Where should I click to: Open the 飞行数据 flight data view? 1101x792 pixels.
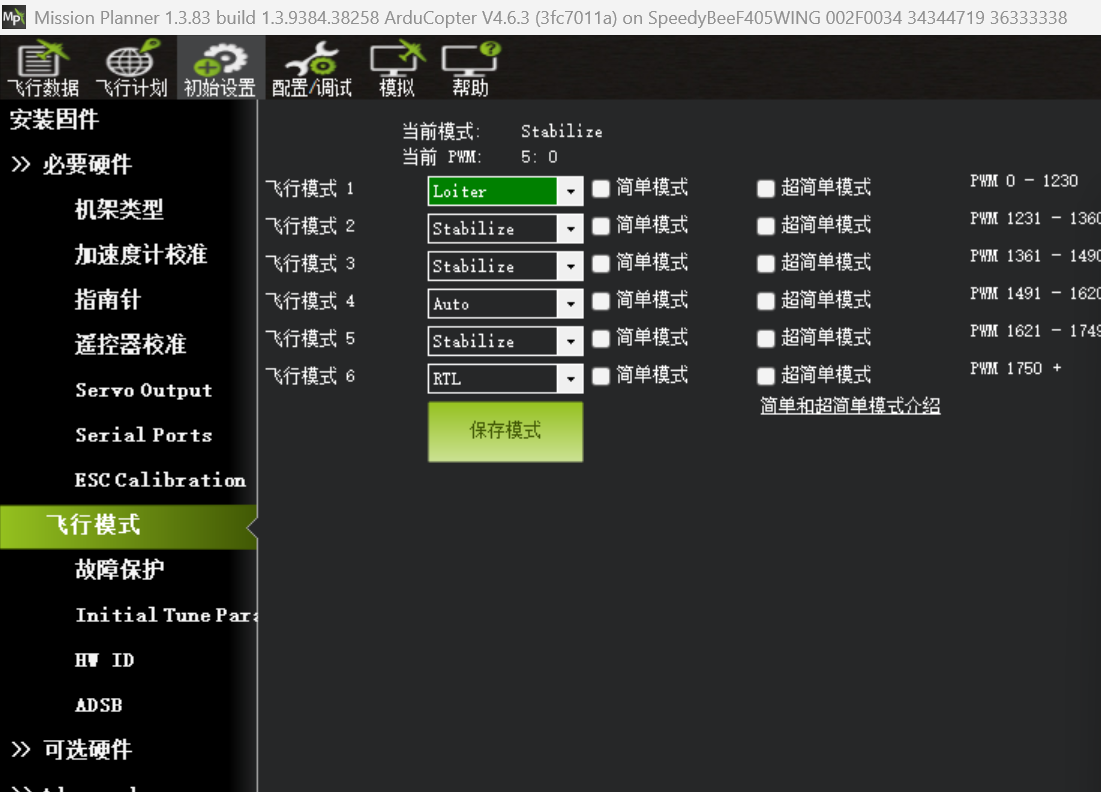point(43,69)
